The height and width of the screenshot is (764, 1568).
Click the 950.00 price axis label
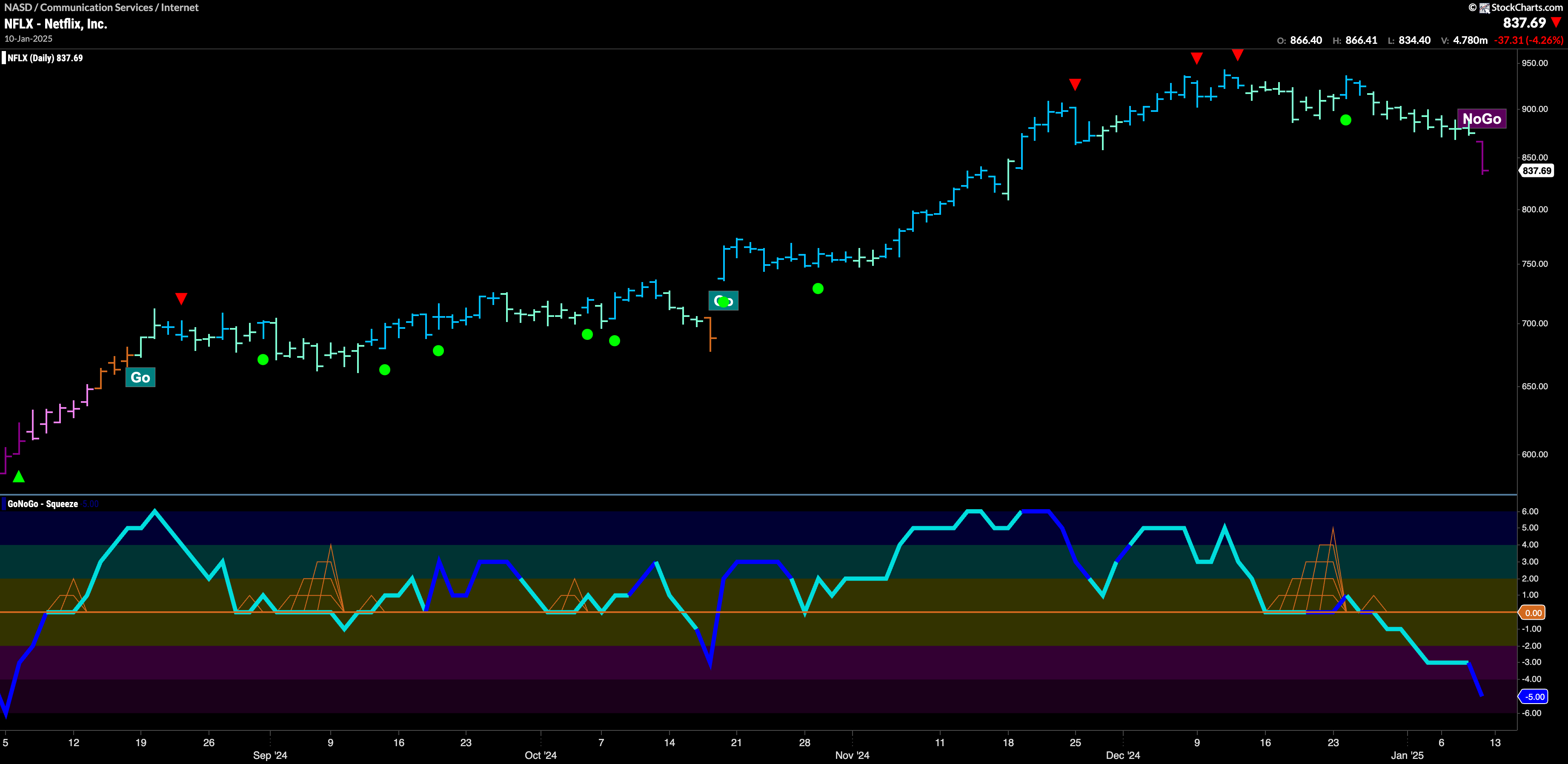(1534, 63)
